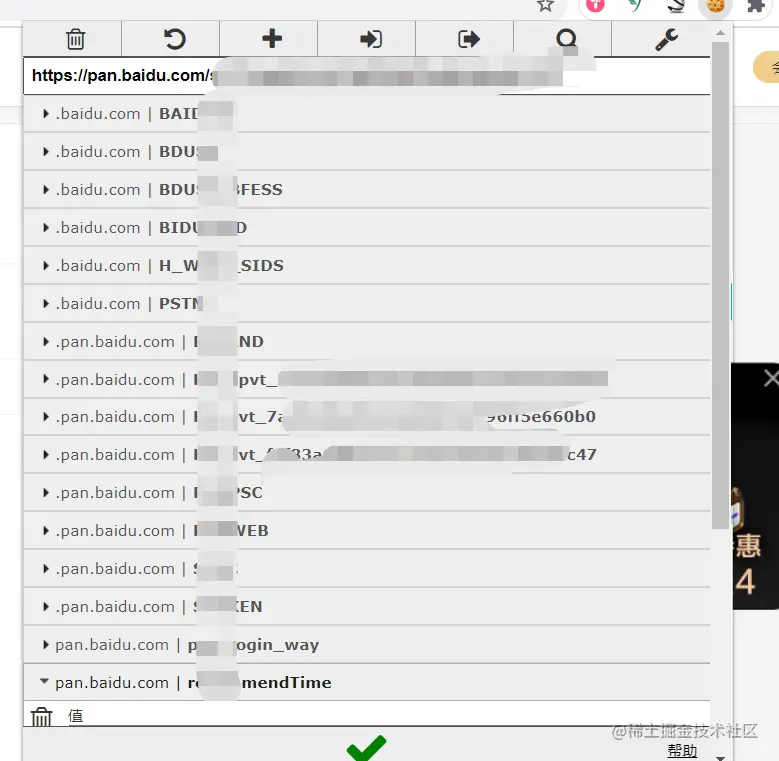
Task: Expand the H_W SIDS cookie row
Action: [367, 266]
